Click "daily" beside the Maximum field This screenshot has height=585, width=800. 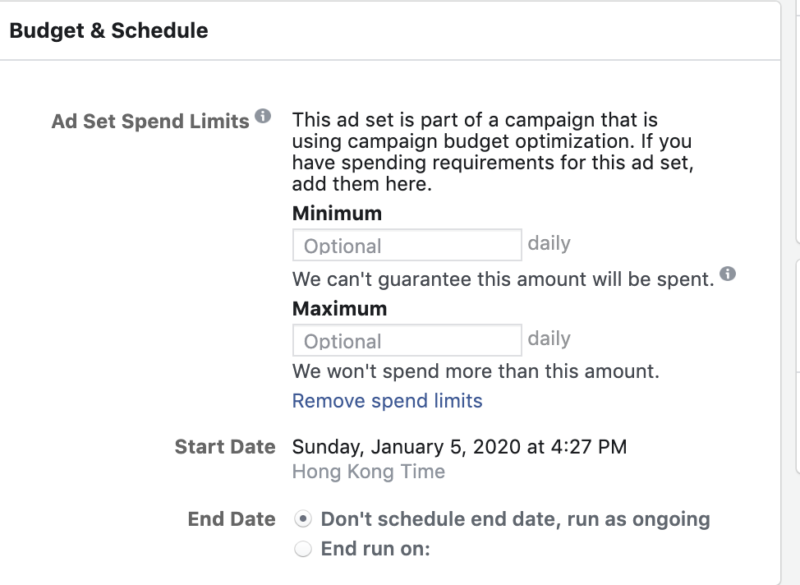click(x=549, y=338)
